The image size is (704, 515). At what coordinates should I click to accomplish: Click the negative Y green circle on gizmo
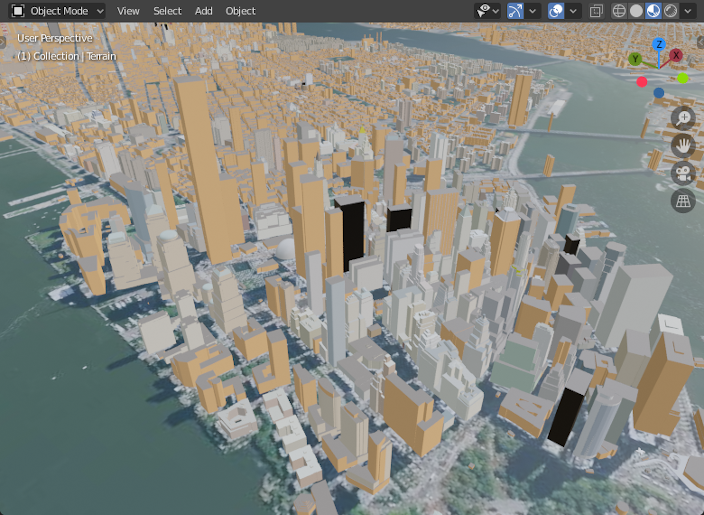[x=683, y=78]
